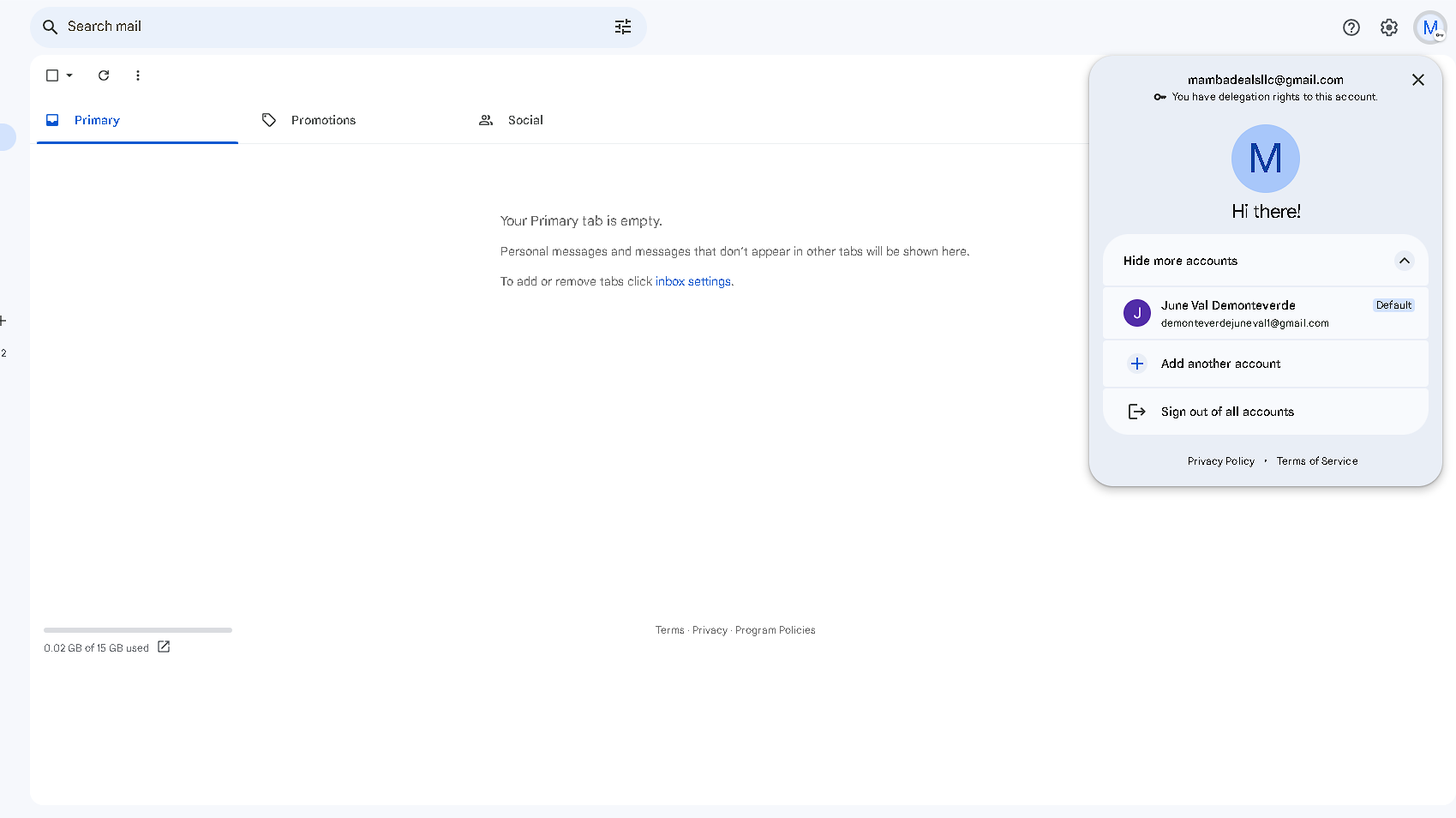Switch to June Val Demonteverde account

pos(1266,314)
